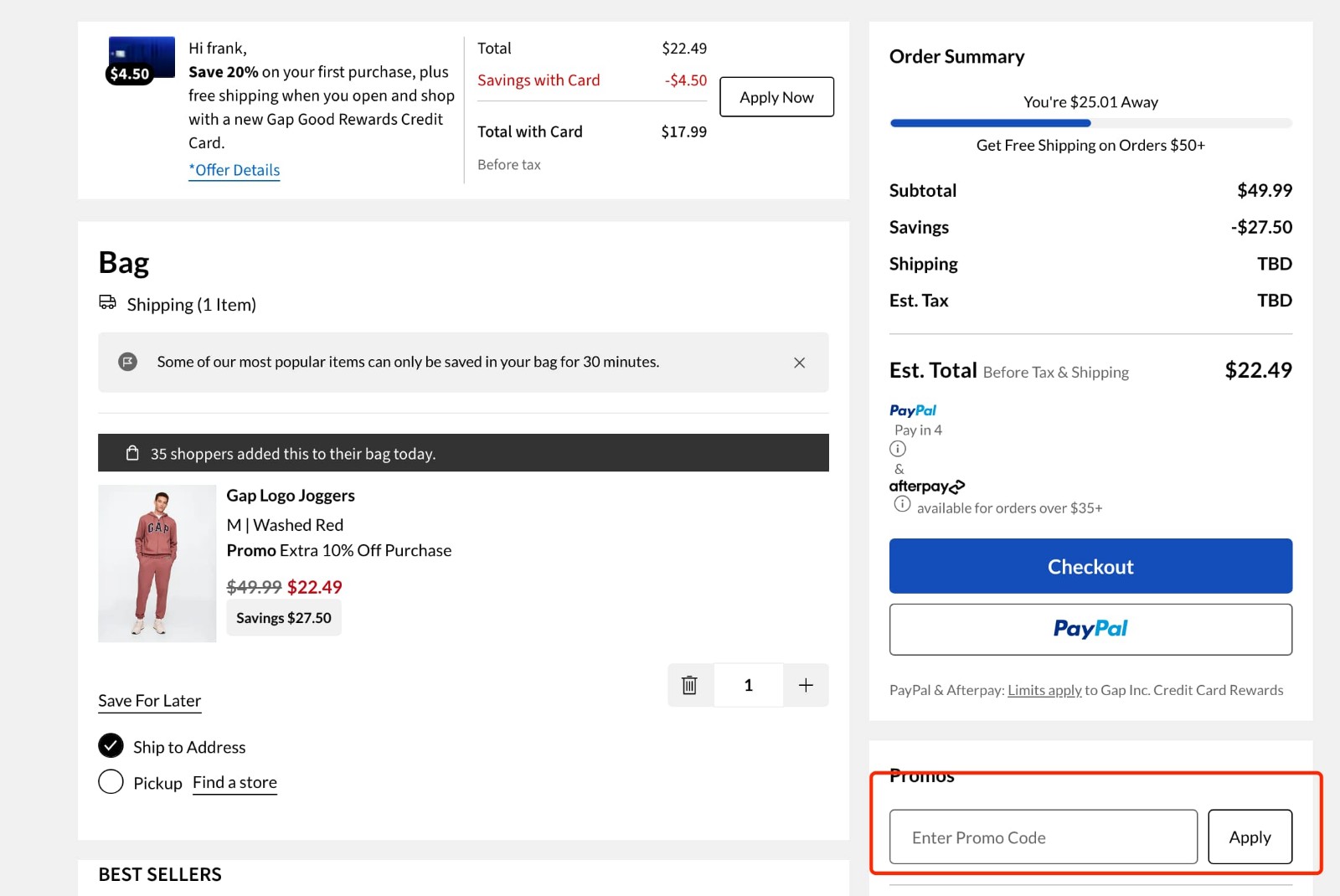Open the Offer Details link
Image resolution: width=1340 pixels, height=896 pixels.
point(234,170)
